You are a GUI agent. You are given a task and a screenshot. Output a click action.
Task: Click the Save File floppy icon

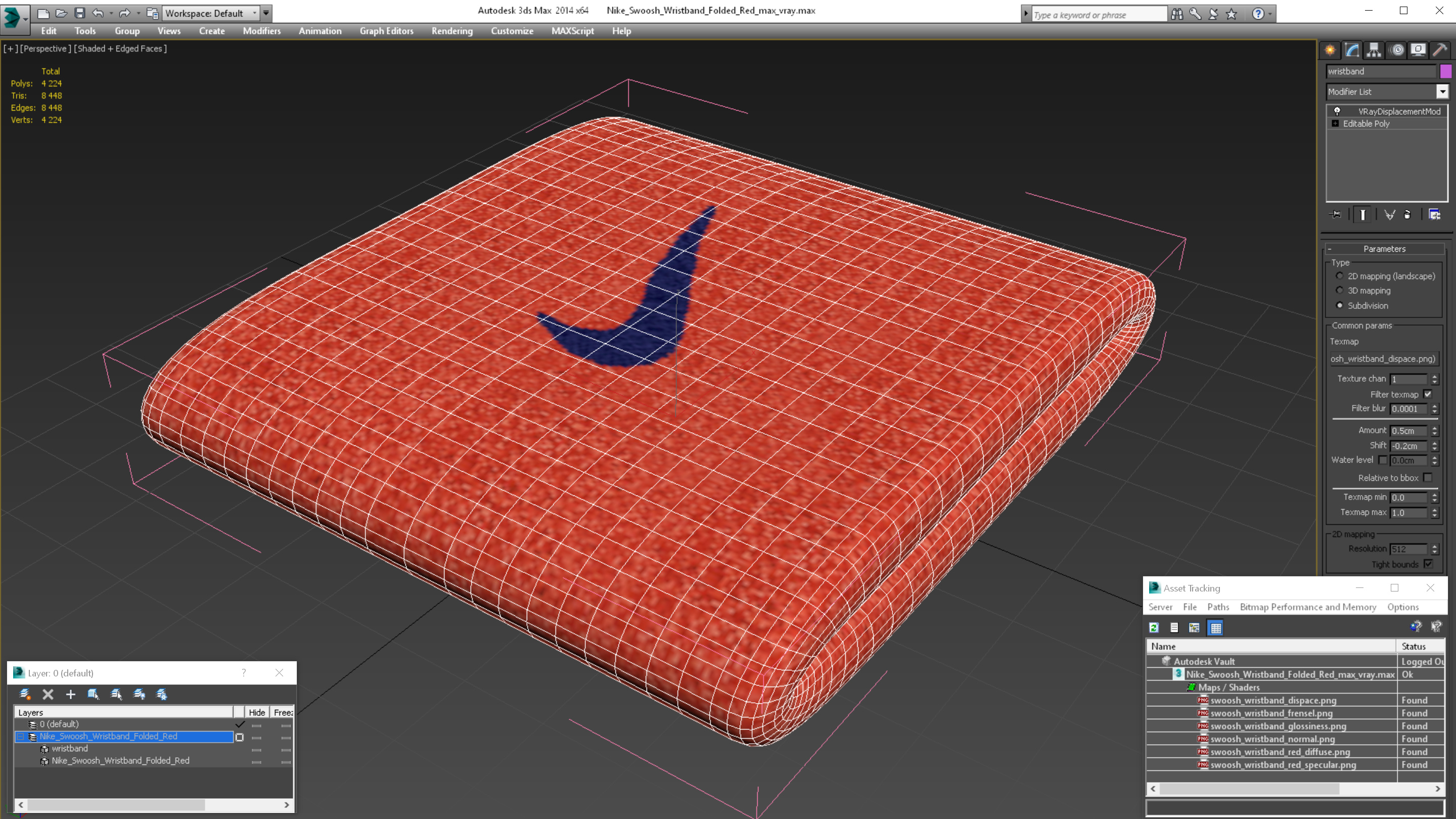point(80,13)
